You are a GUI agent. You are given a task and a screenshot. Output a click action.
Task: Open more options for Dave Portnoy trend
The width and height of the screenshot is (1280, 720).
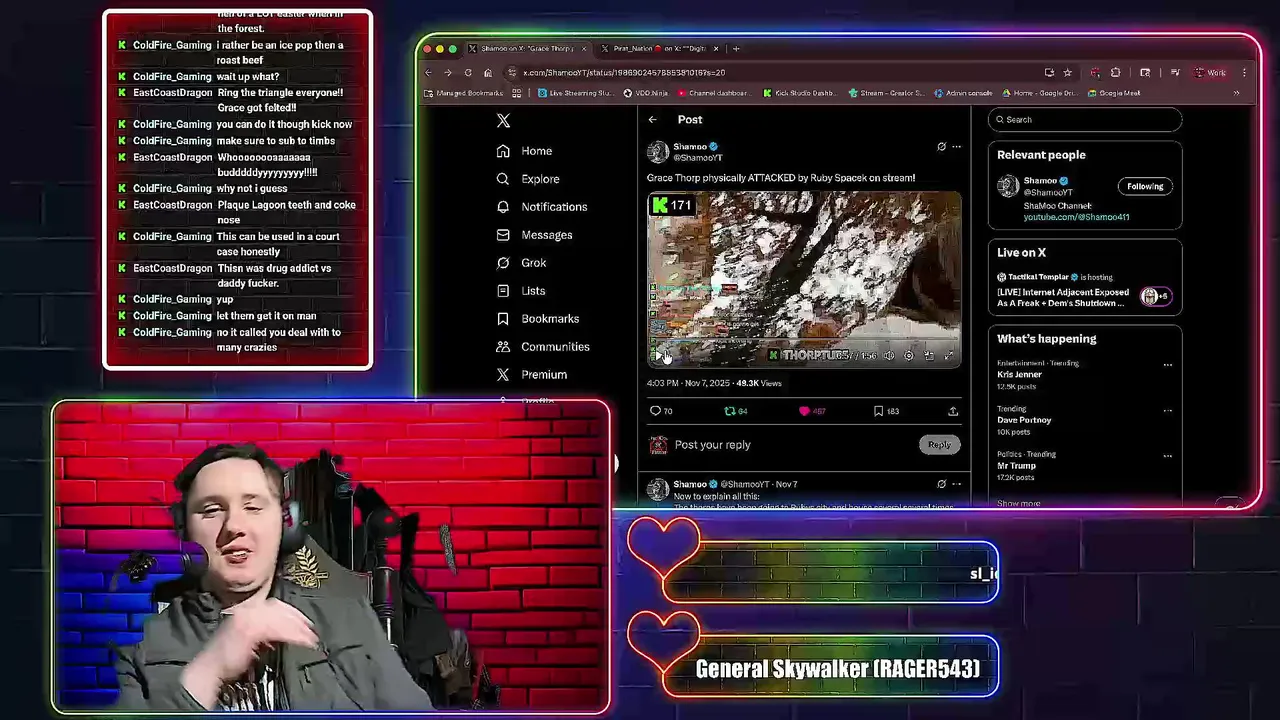[x=1167, y=410]
